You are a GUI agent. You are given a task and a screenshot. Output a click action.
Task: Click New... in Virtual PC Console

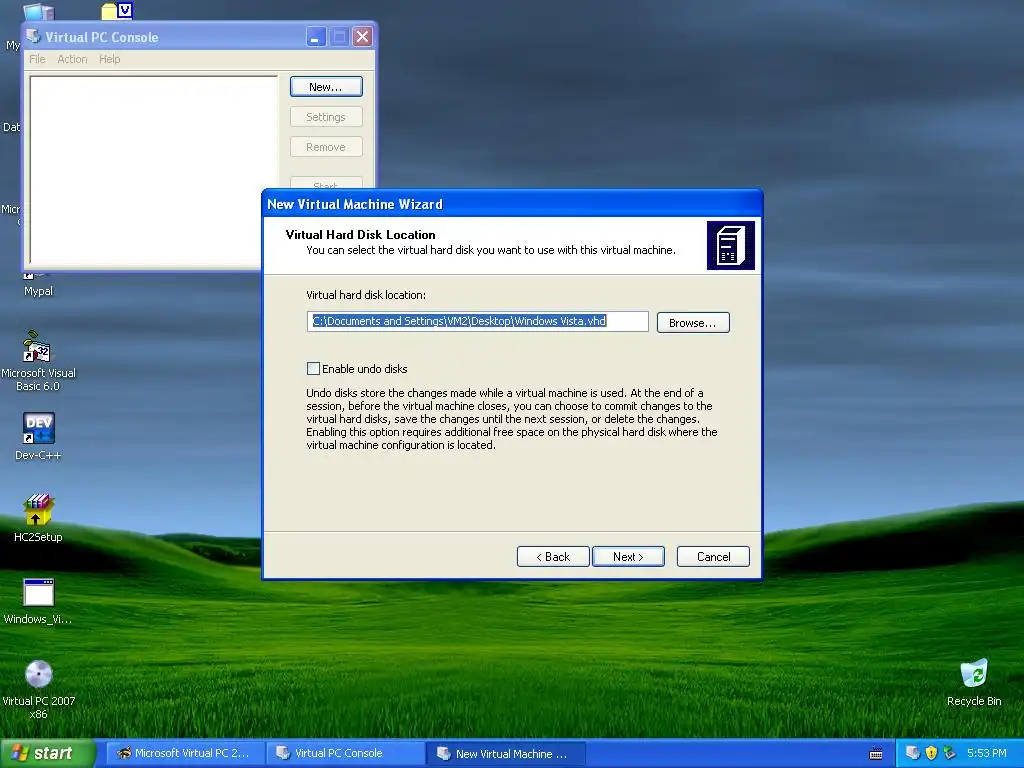tap(326, 87)
